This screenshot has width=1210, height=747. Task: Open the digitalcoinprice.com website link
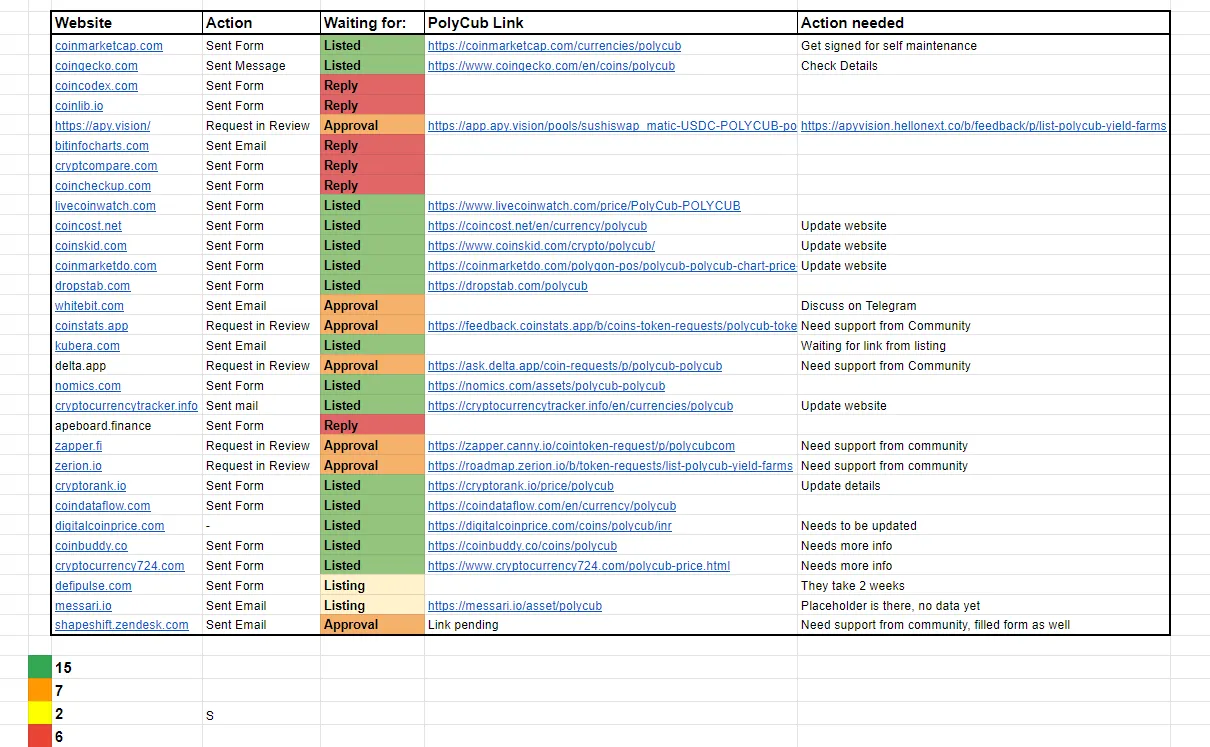pyautogui.click(x=110, y=526)
